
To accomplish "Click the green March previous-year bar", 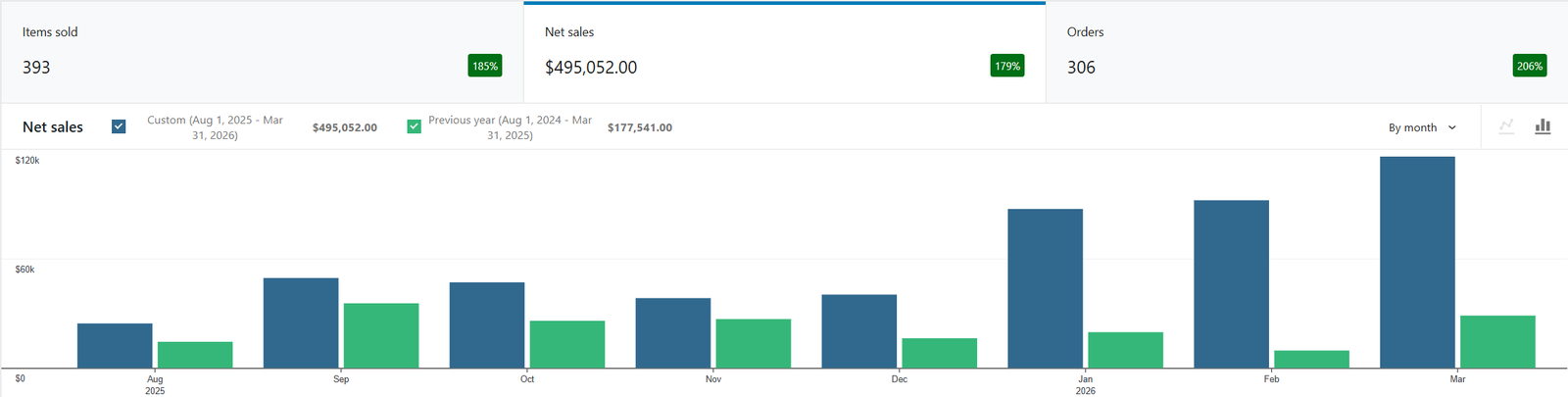I will click(1497, 342).
